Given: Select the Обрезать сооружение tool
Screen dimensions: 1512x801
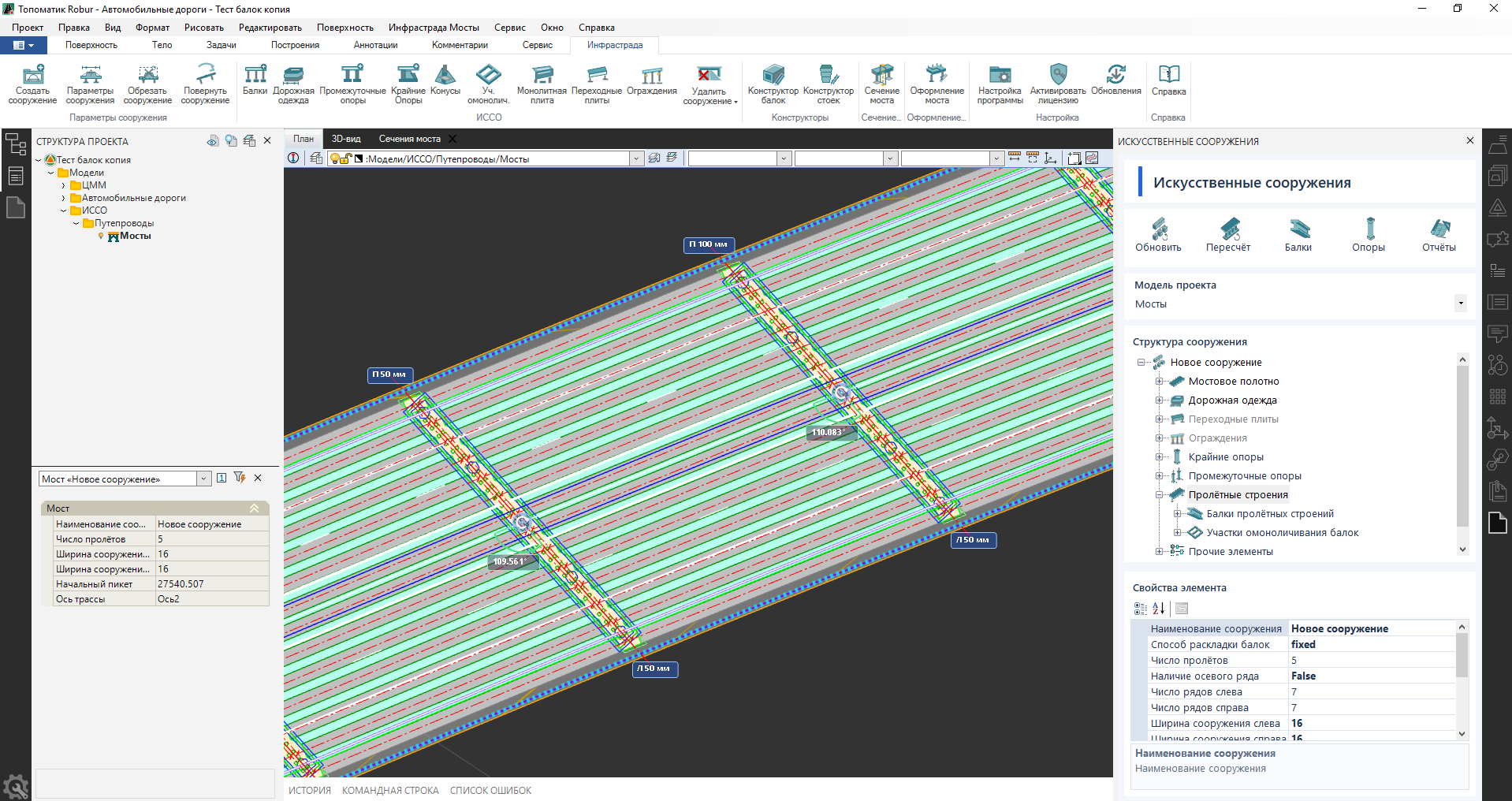Looking at the screenshot, I should (147, 84).
